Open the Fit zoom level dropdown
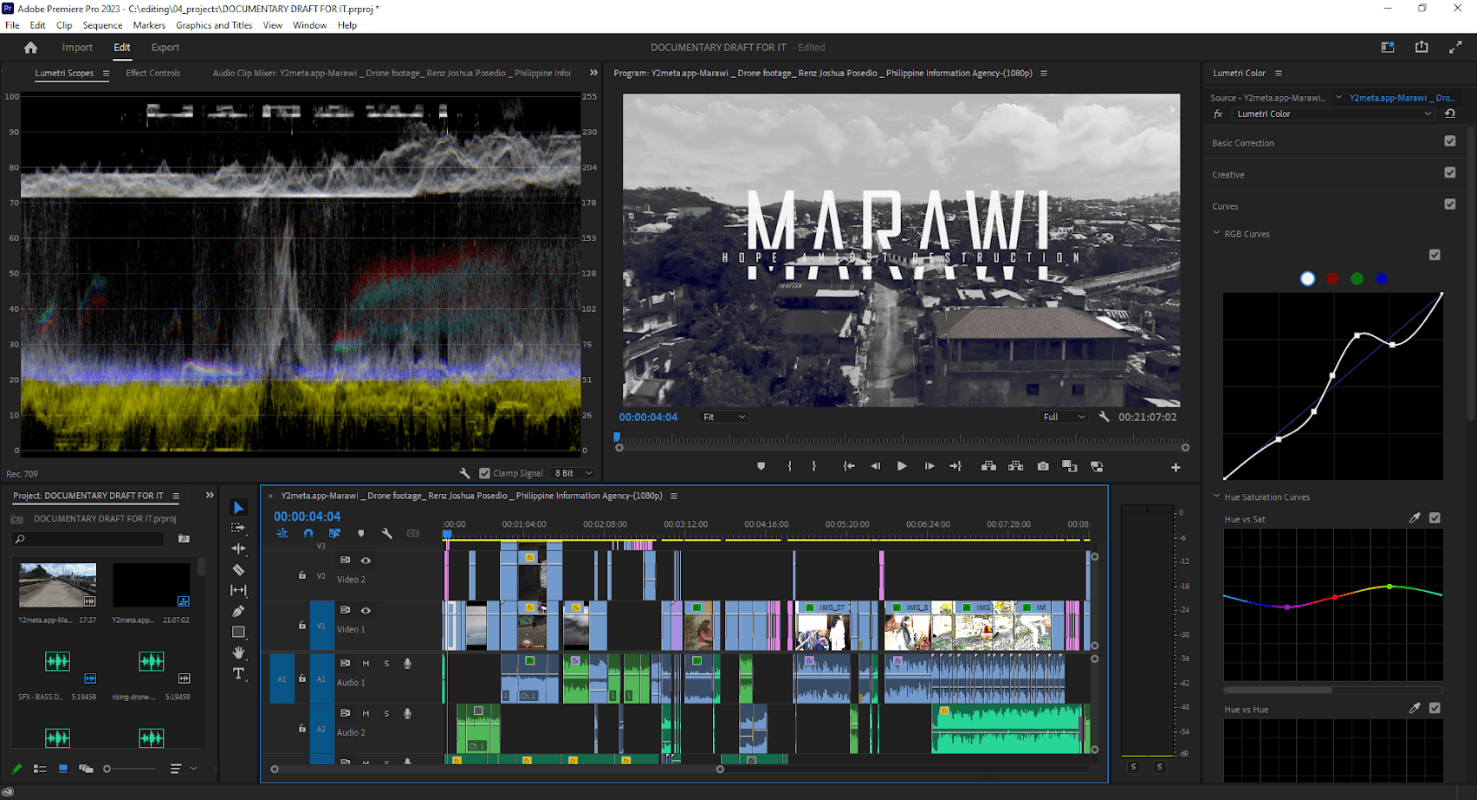The height and width of the screenshot is (800, 1477). click(723, 417)
